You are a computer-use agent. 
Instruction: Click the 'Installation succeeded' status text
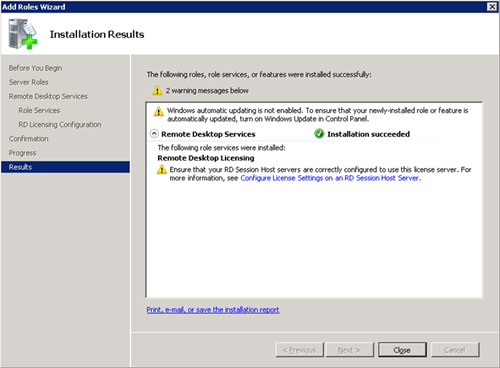(368, 134)
